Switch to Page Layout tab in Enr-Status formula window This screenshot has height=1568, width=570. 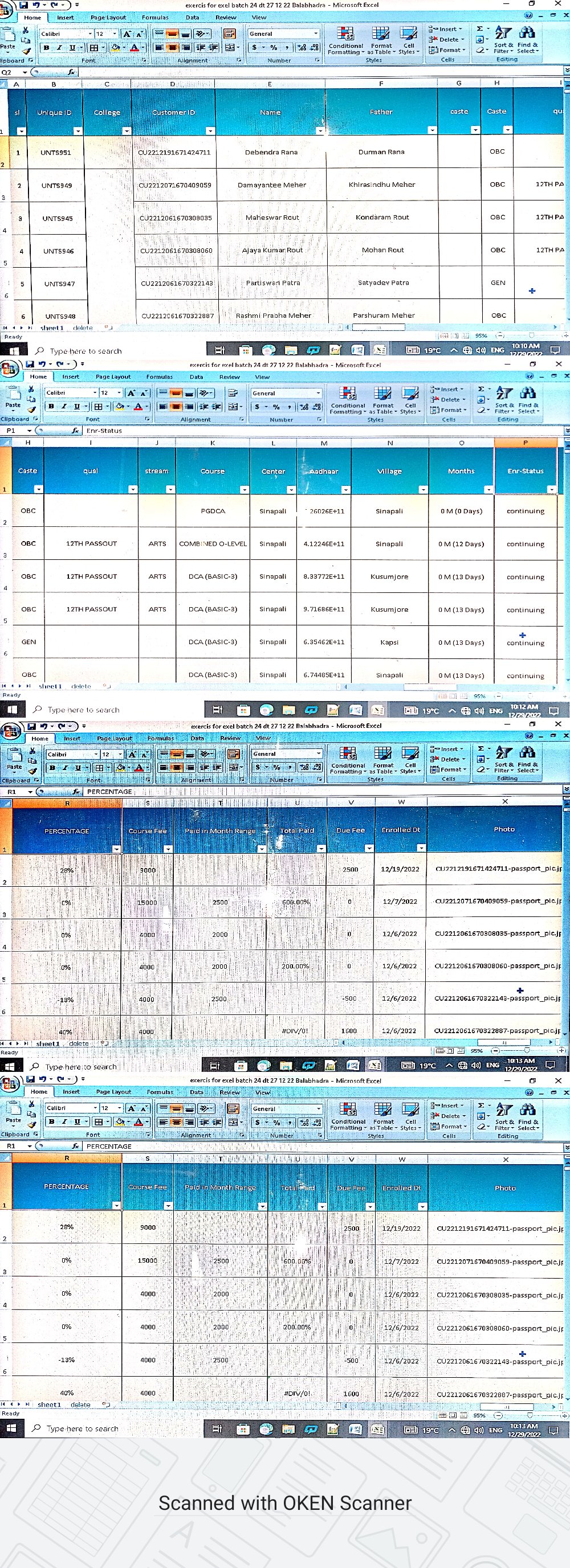113,377
